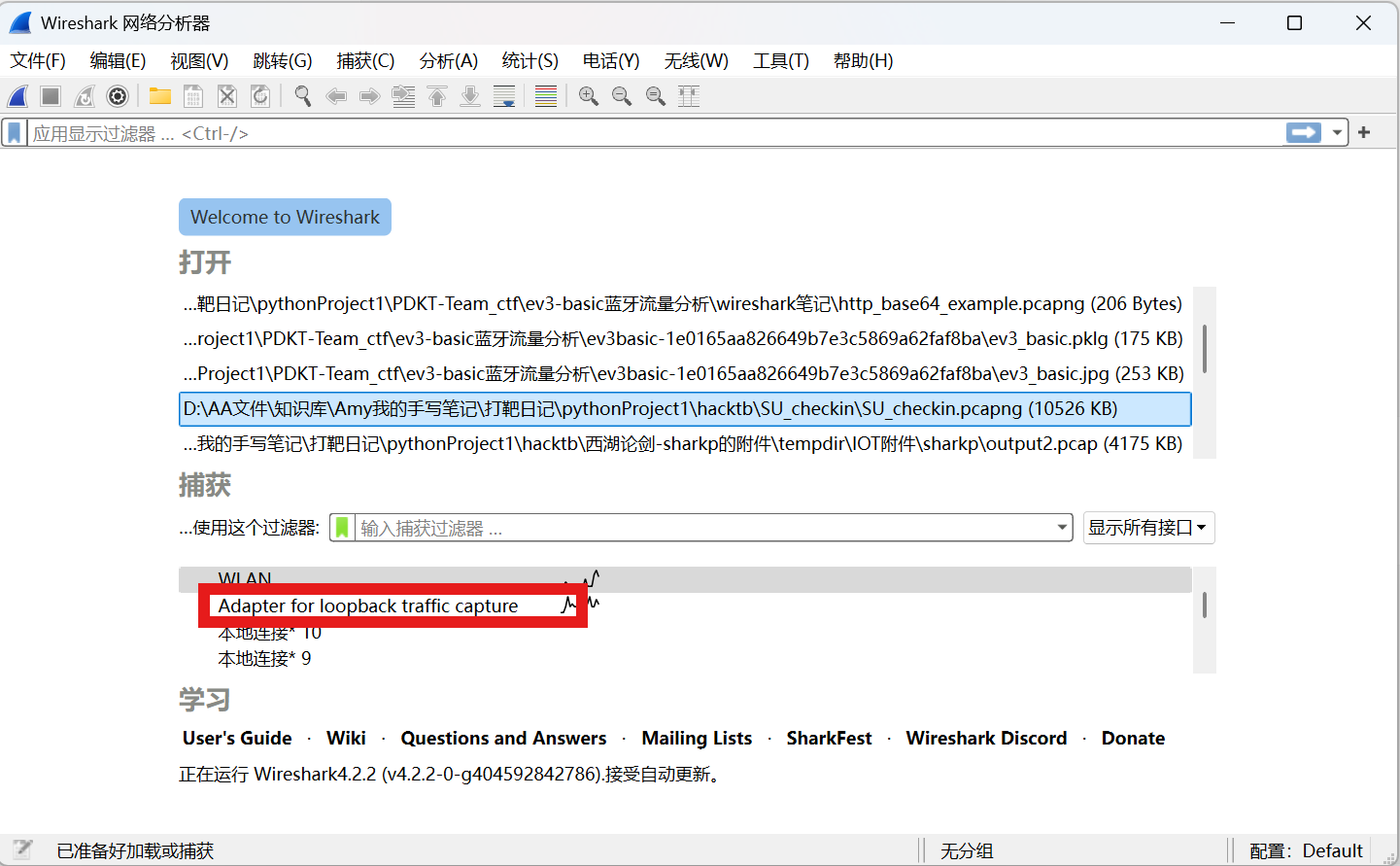The height and width of the screenshot is (866, 1400).
Task: Open the 分析(A) menu
Action: point(448,61)
